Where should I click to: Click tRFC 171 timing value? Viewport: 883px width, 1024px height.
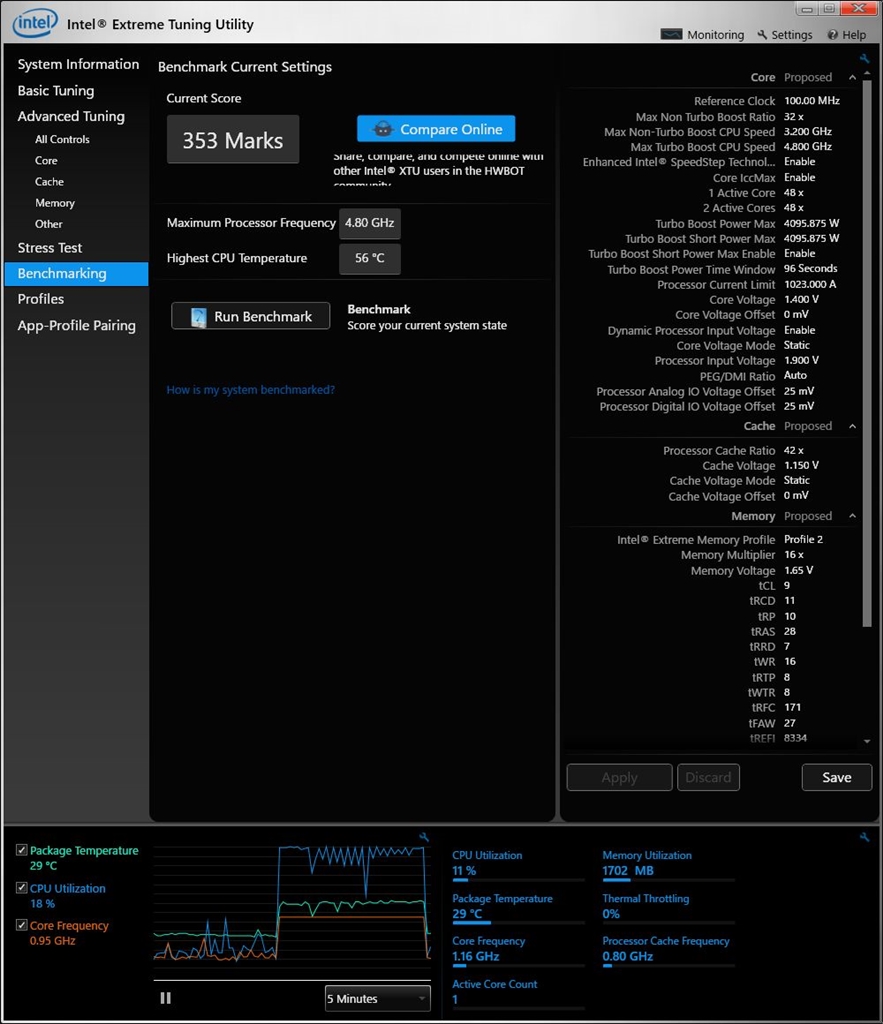[792, 707]
